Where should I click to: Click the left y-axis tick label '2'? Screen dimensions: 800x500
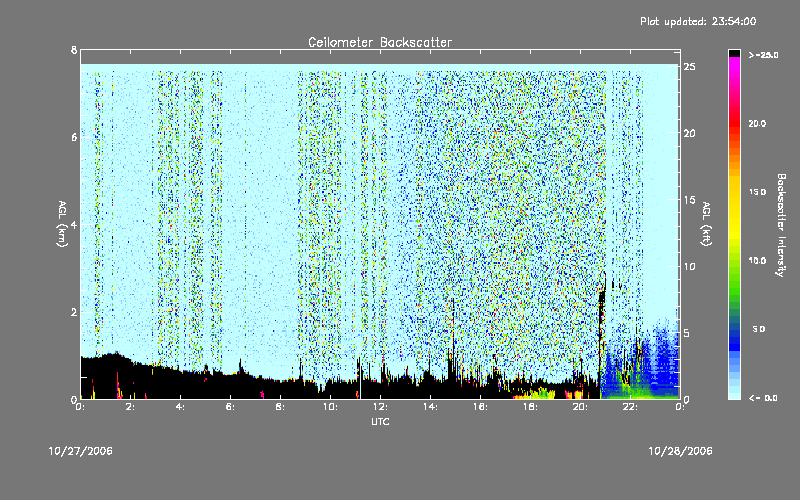(74, 312)
